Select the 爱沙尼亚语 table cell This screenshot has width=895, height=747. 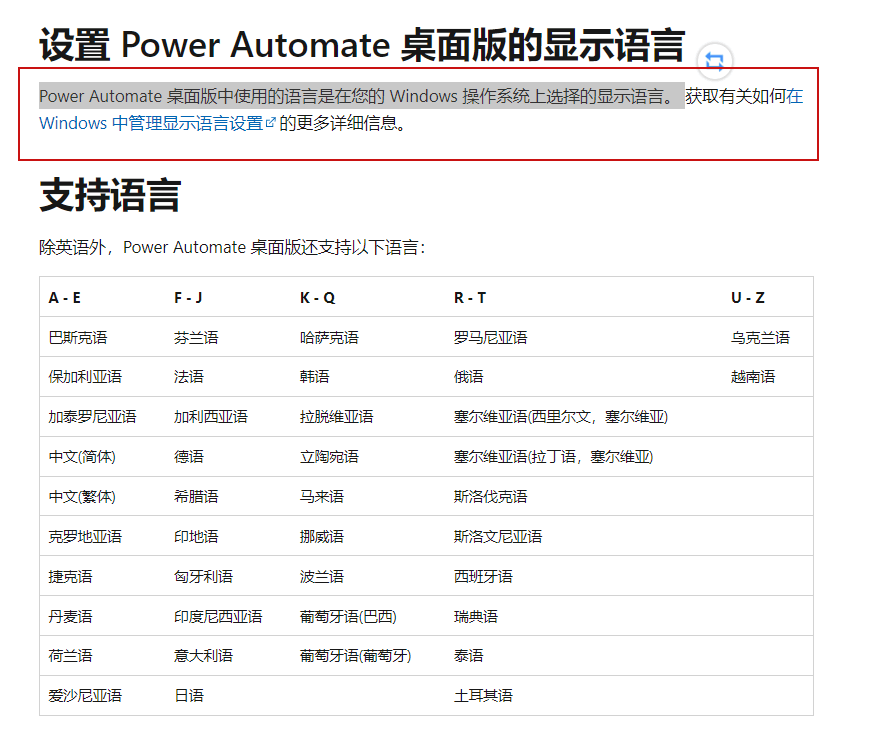(85, 696)
